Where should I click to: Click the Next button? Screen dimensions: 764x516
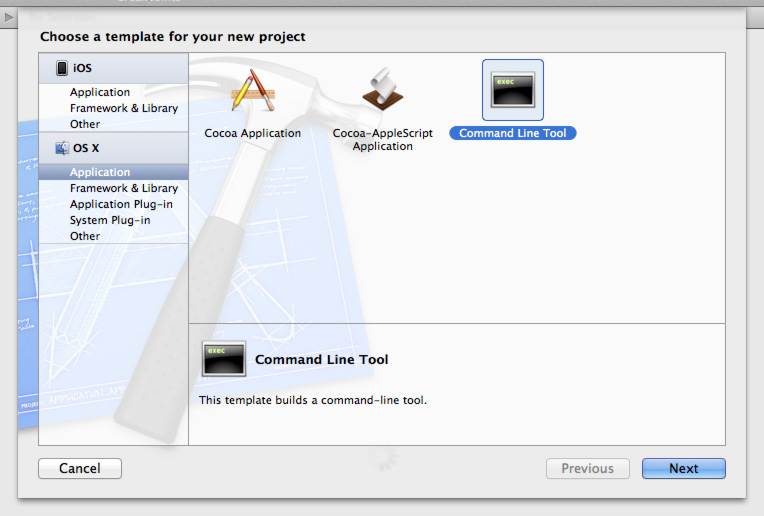(684, 468)
